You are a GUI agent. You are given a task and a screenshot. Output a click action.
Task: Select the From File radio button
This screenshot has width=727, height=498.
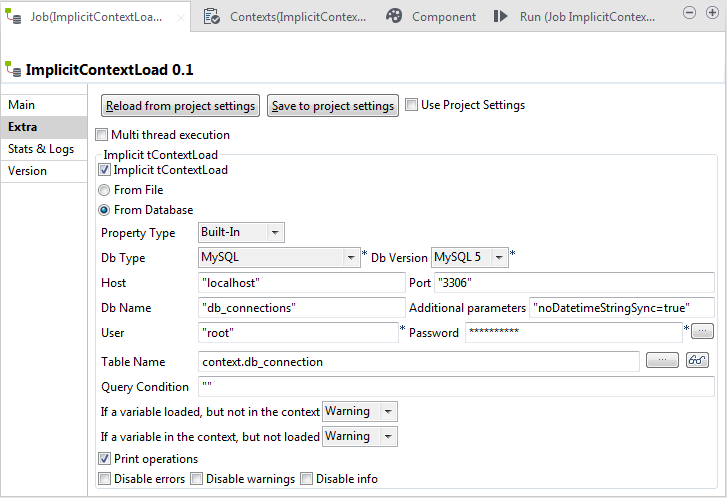(x=104, y=190)
